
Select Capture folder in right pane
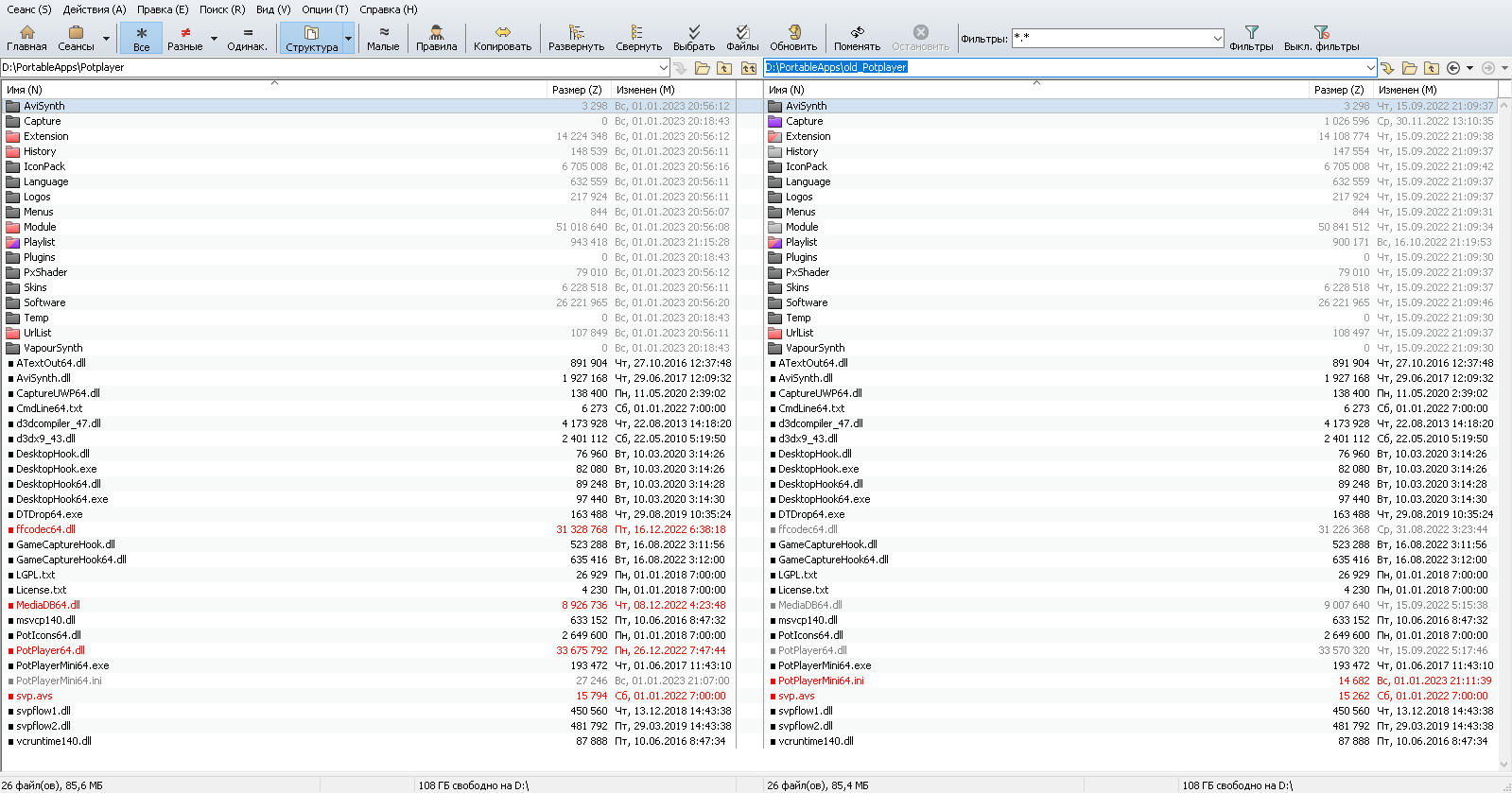[804, 121]
